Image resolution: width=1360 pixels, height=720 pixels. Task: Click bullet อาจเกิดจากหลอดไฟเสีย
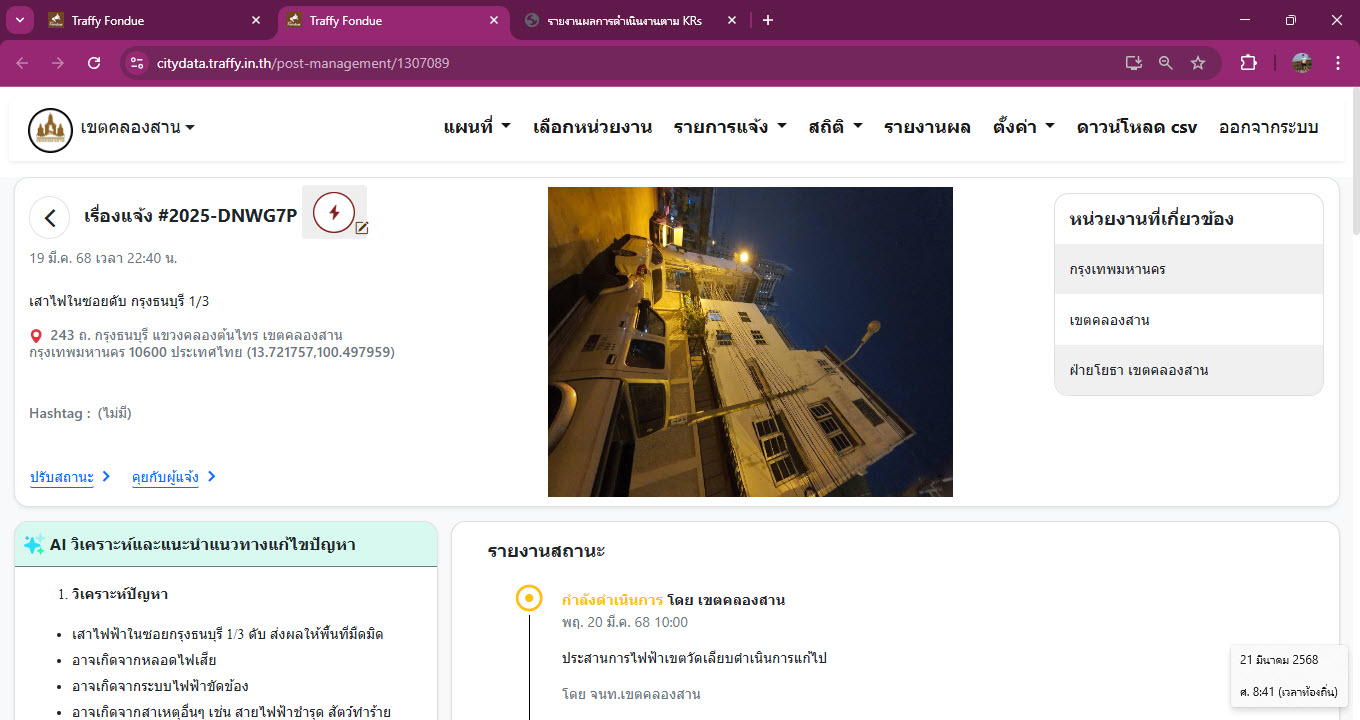point(144,660)
